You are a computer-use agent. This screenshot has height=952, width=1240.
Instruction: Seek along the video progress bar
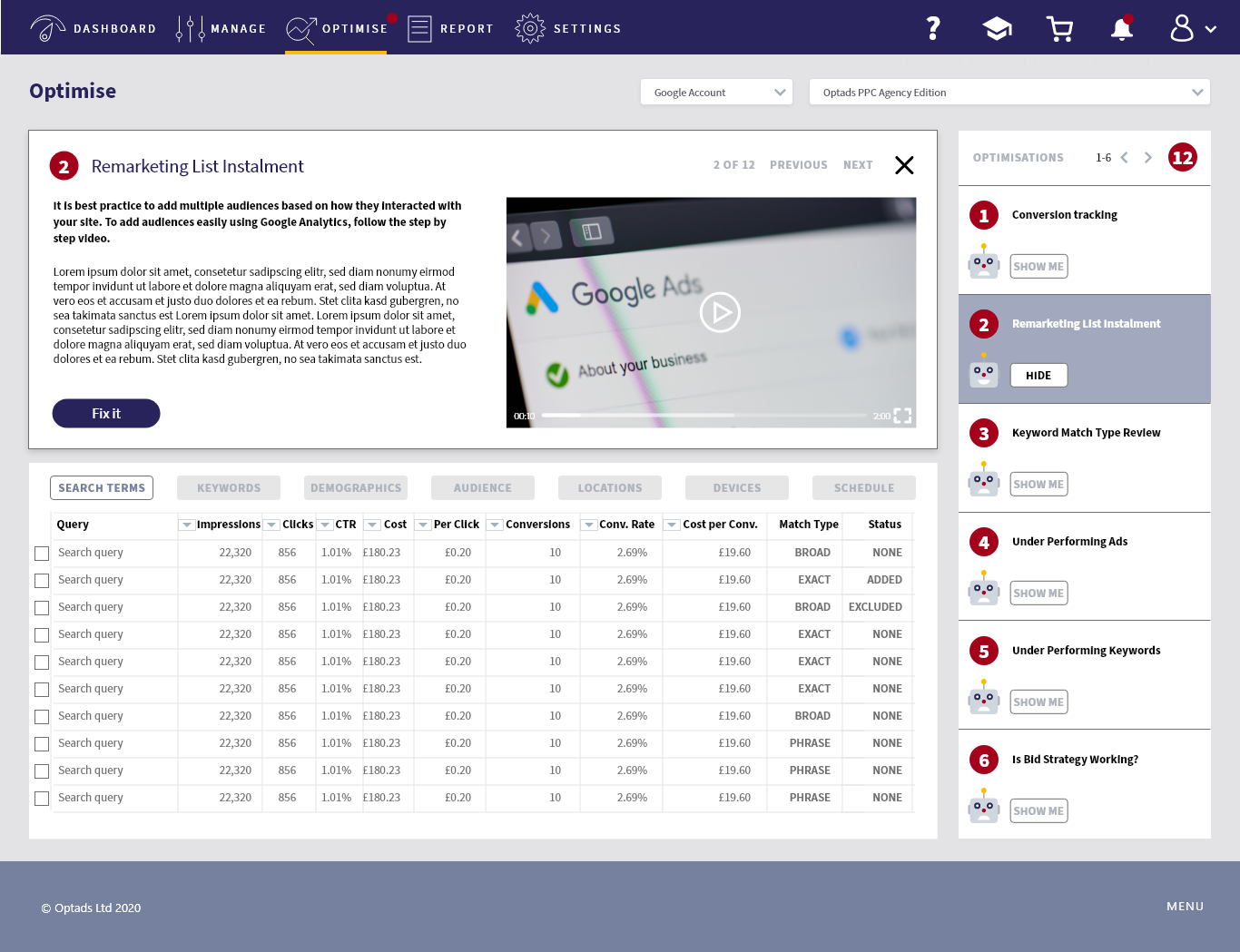tap(704, 416)
